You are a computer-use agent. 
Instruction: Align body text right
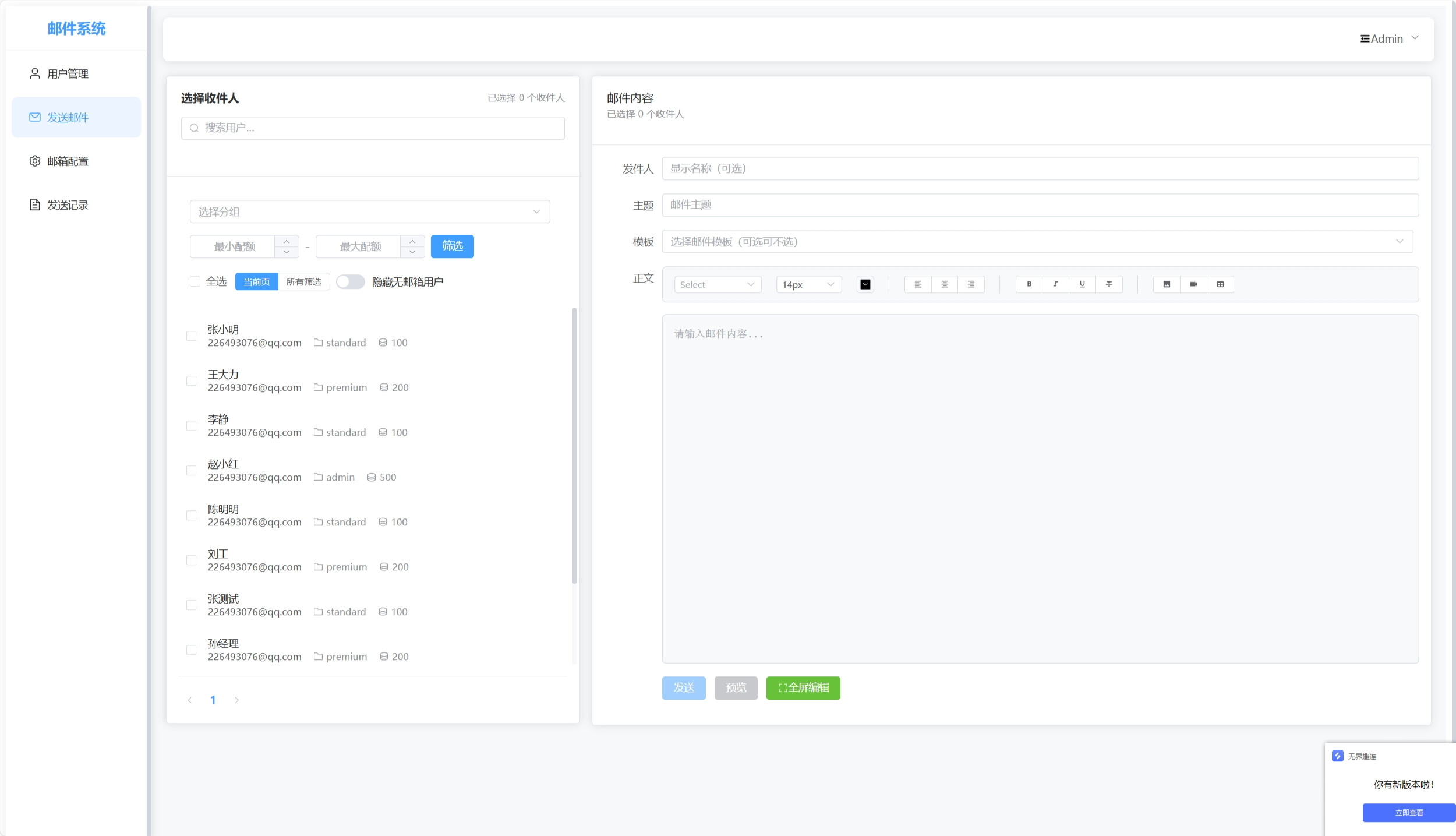[x=971, y=284]
